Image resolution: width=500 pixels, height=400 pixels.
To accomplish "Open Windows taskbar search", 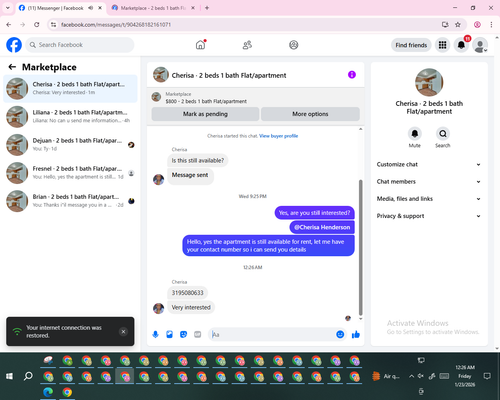I will tap(28, 376).
